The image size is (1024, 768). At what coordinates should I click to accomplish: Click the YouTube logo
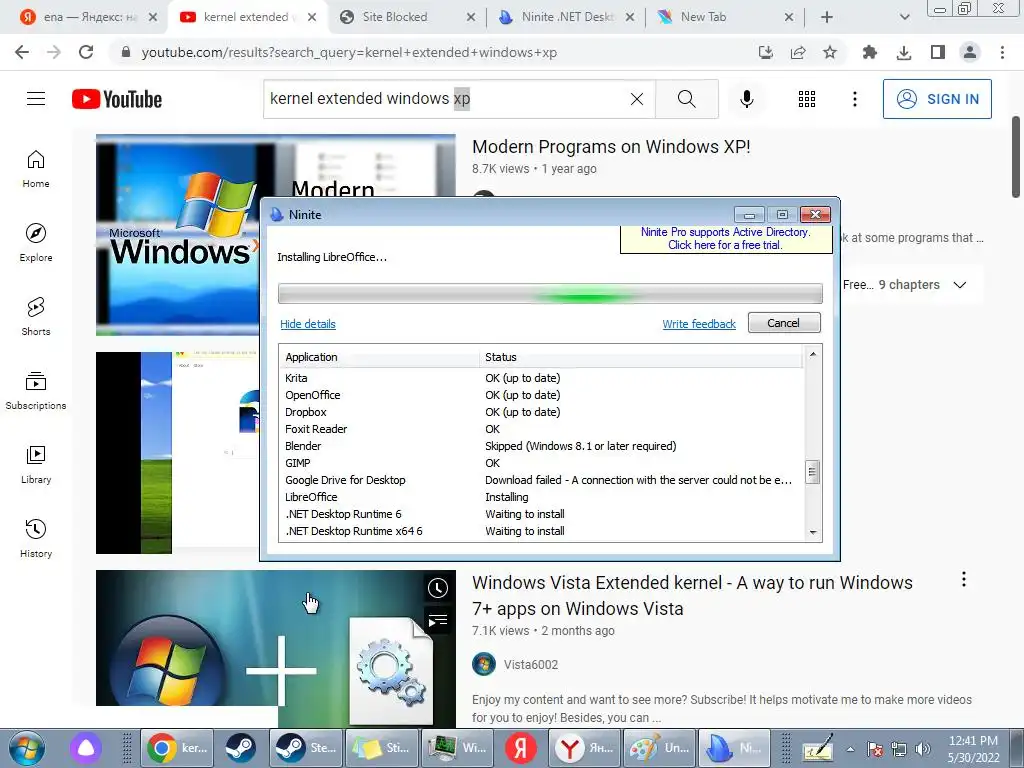click(117, 99)
